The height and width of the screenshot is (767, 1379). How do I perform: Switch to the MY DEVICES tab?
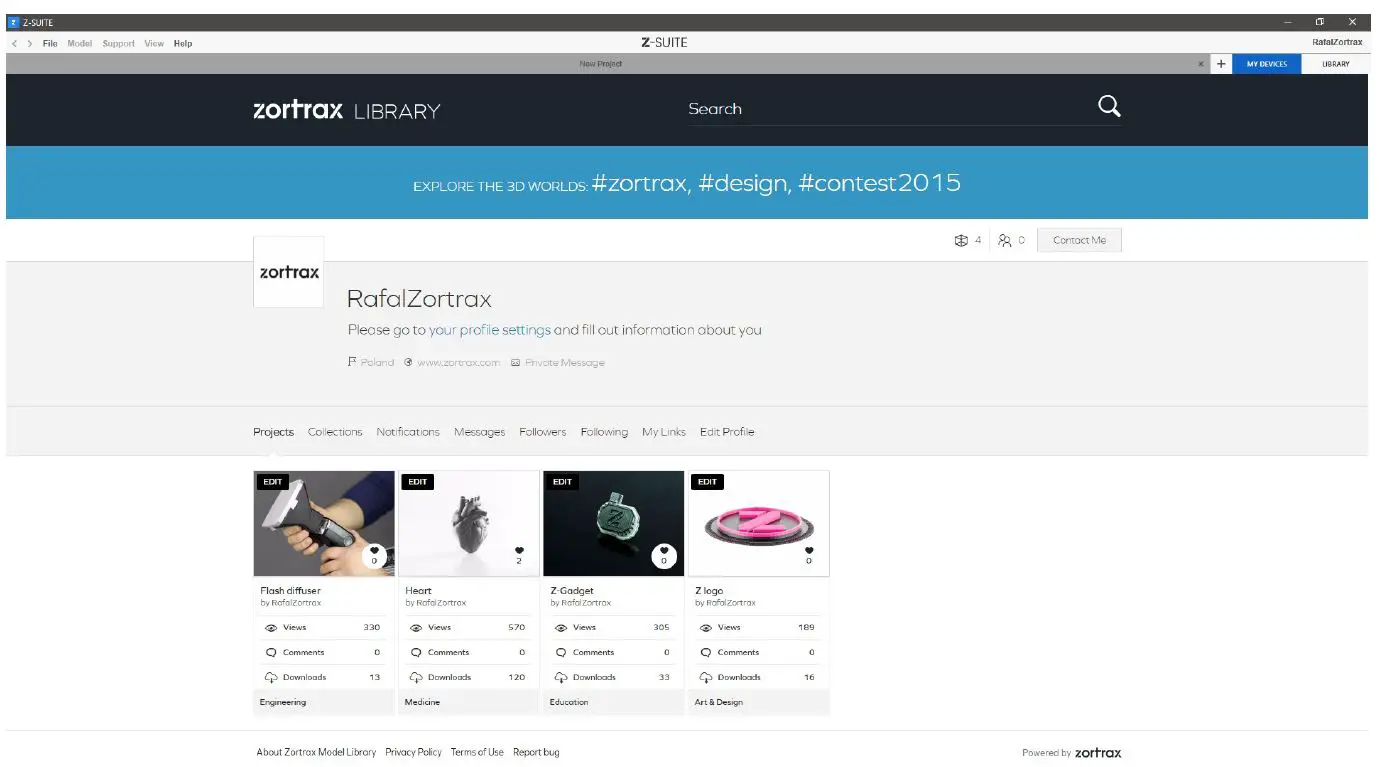tap(1265, 63)
